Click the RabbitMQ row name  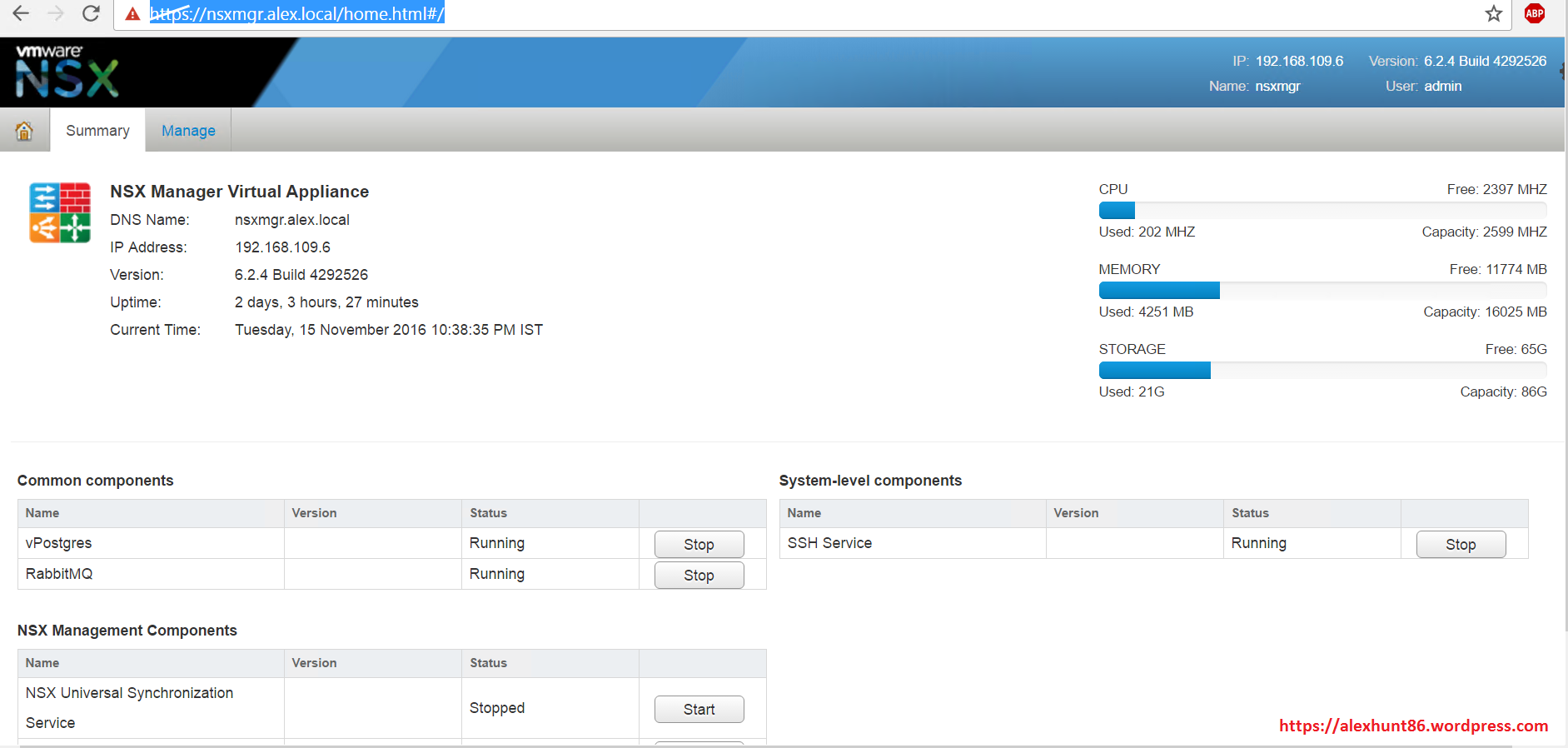click(x=59, y=574)
